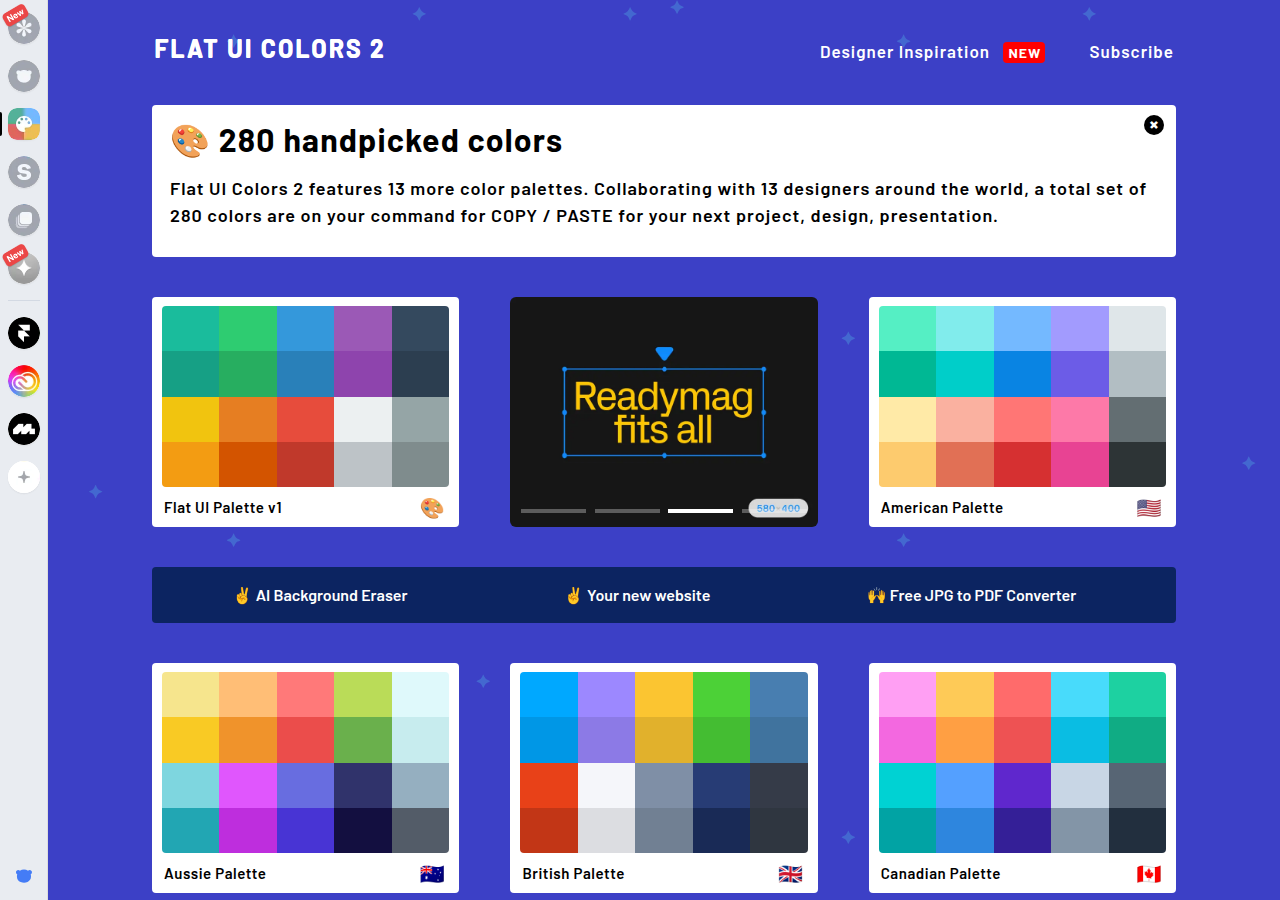Open the American Palette card
This screenshot has height=900, width=1280.
click(1022, 412)
